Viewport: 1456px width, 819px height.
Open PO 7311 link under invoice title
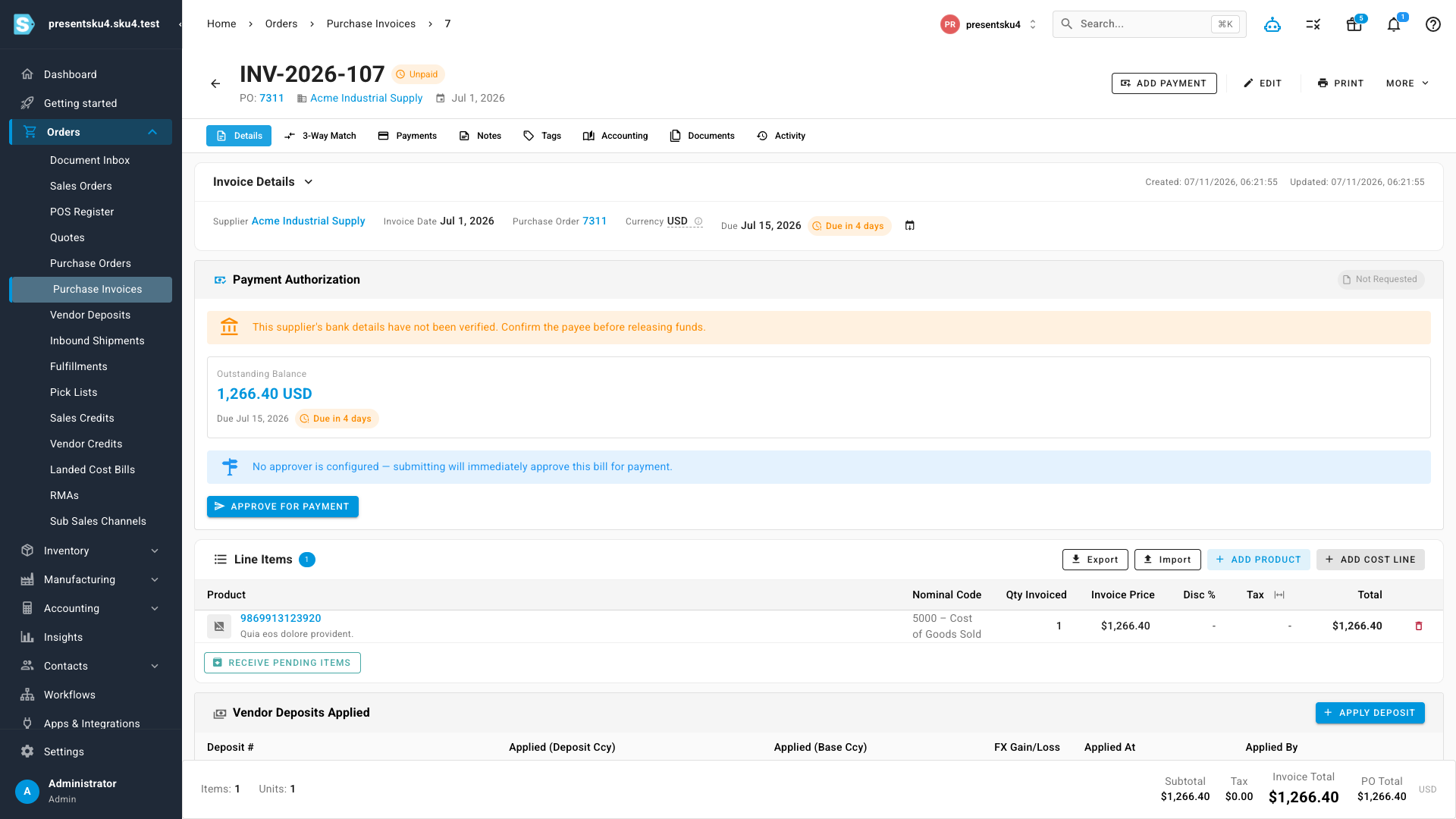[x=271, y=99]
